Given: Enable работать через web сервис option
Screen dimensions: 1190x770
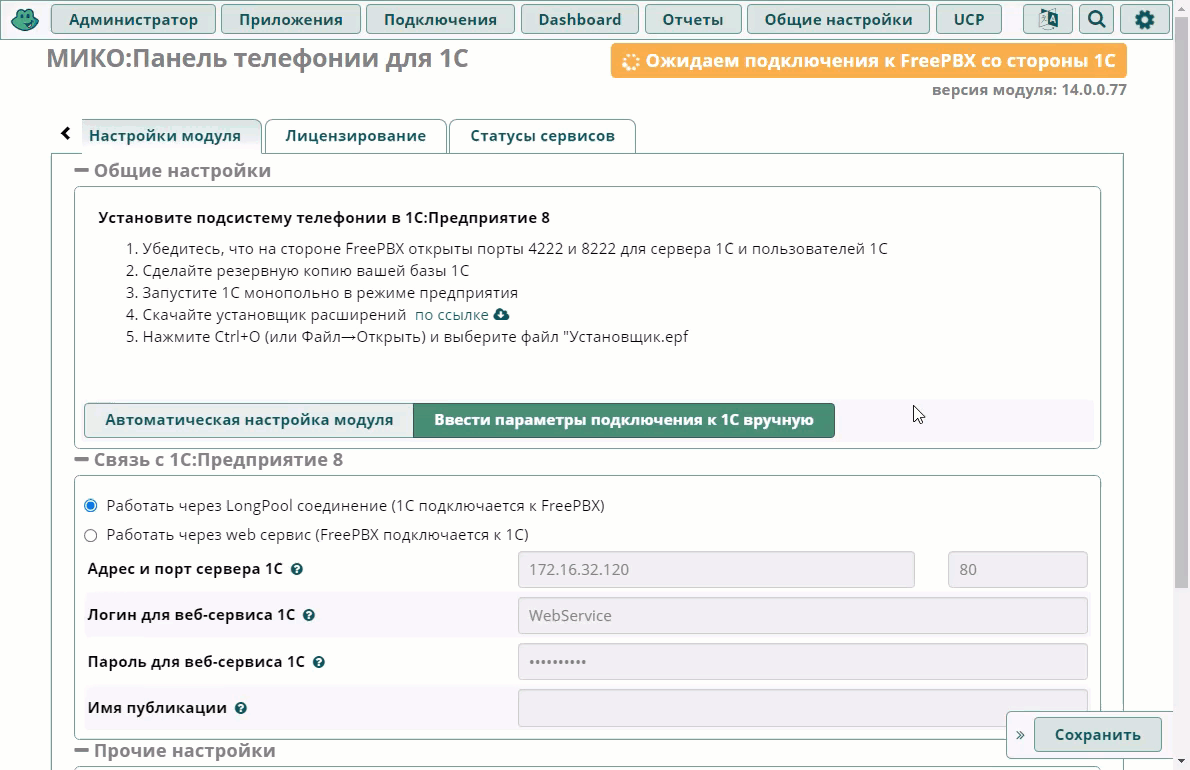Looking at the screenshot, I should [90, 536].
